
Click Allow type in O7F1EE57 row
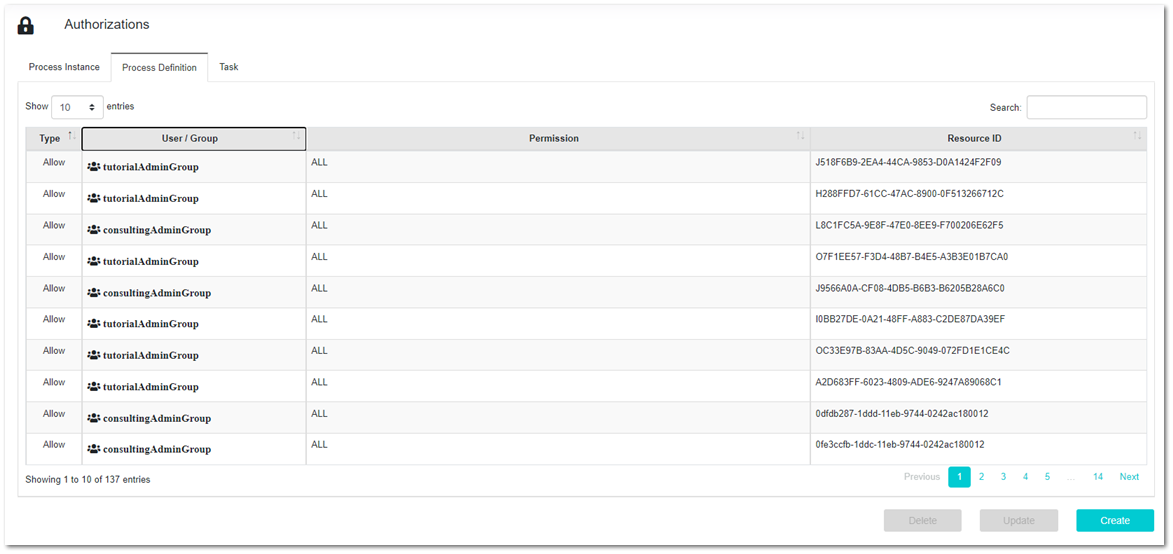54,256
